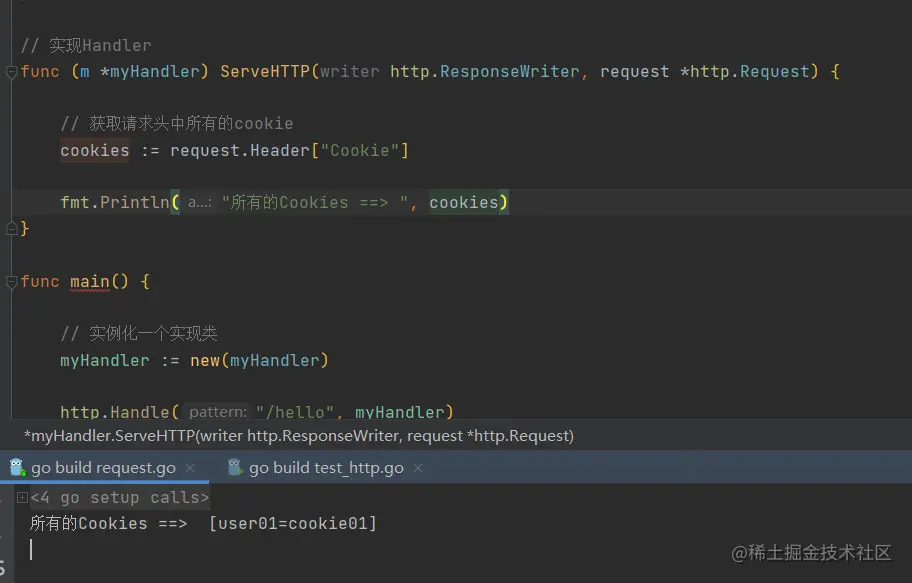Click 'http.ResponseWriter' parameter type
912x583 pixels.
484,72
